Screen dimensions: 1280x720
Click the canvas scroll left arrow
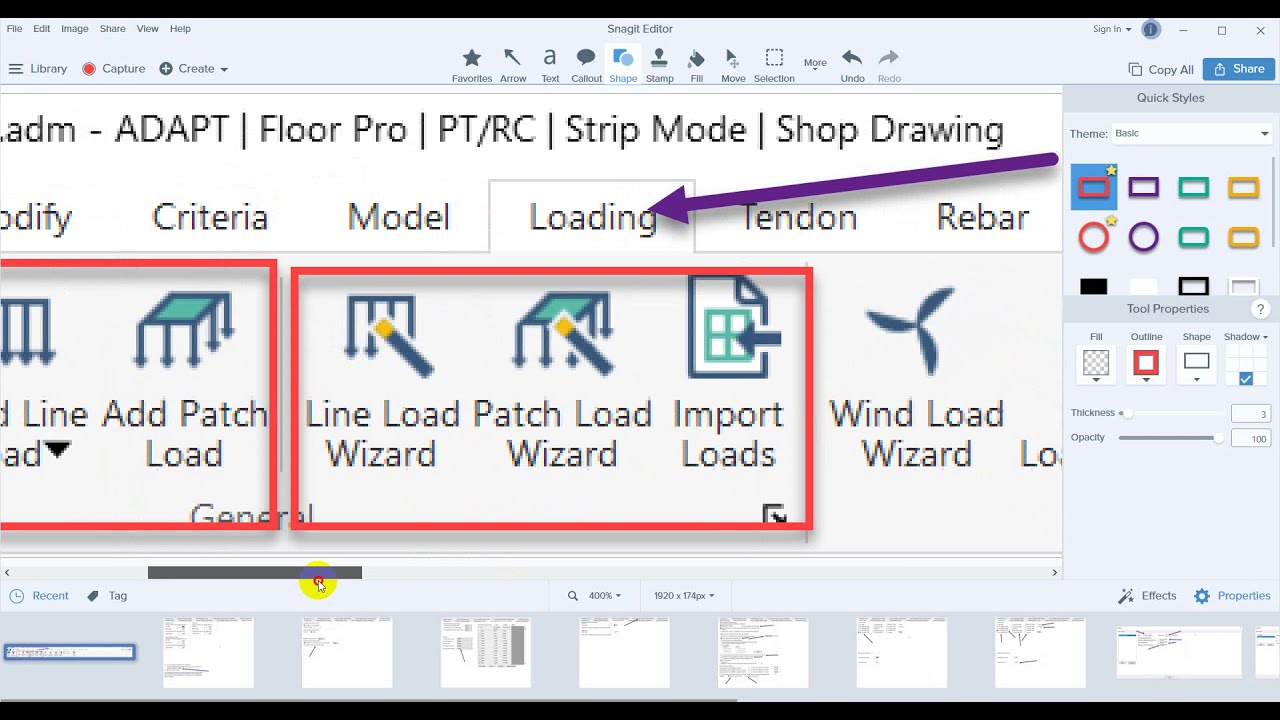7,572
